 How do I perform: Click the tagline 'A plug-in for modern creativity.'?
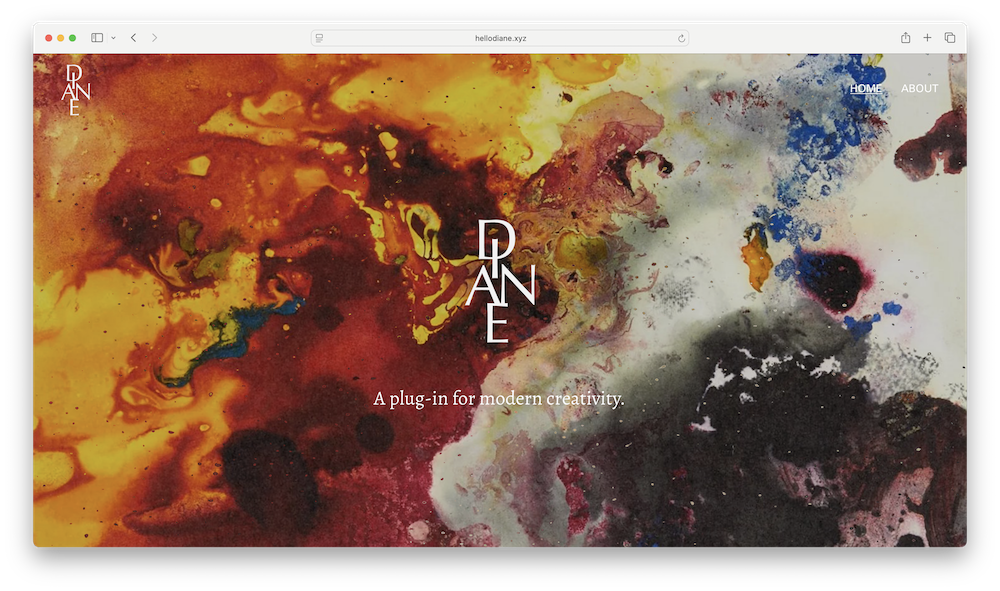coord(498,399)
